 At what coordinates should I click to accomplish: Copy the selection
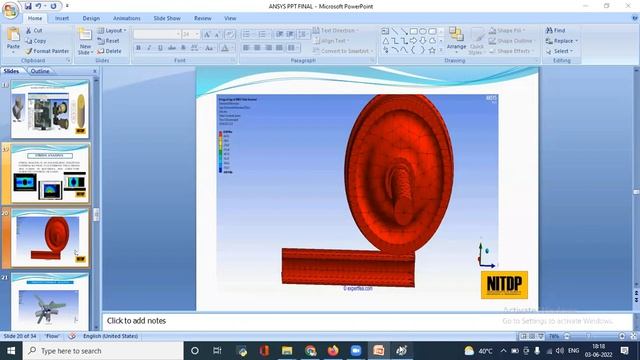(36, 41)
